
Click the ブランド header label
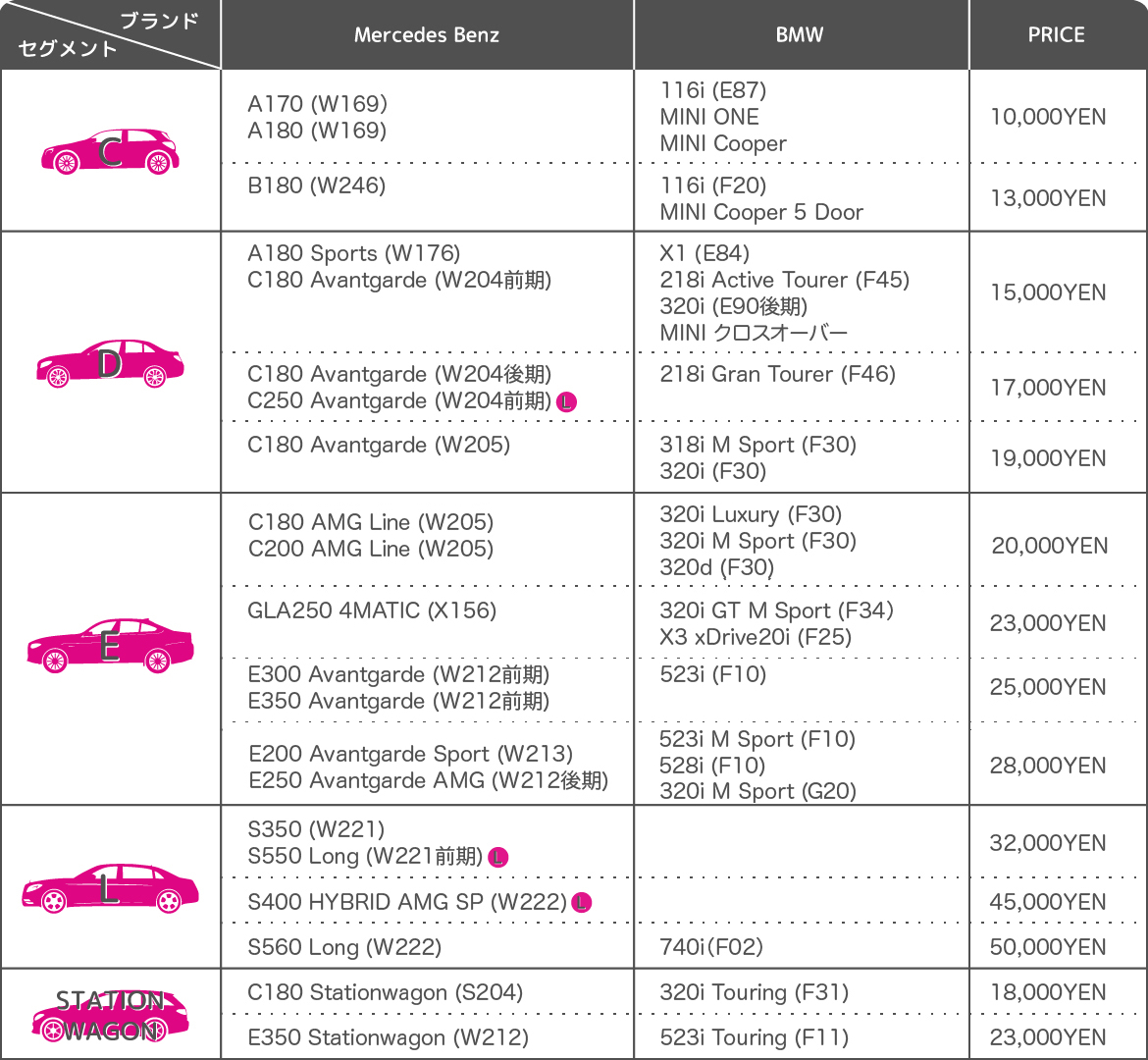pyautogui.click(x=159, y=21)
